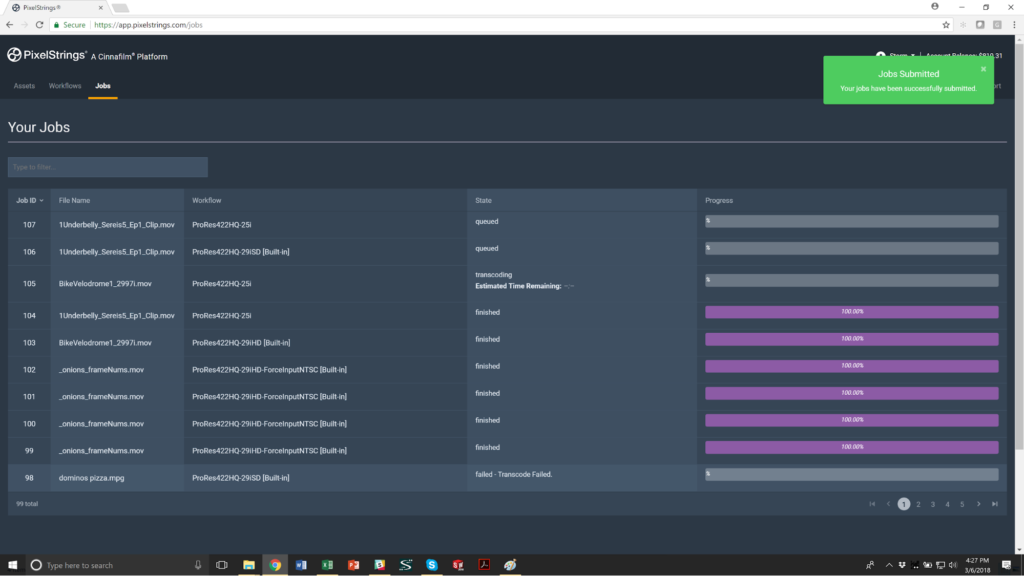1024x576 pixels.
Task: Open PowerPoint from the taskbar
Action: [x=353, y=565]
